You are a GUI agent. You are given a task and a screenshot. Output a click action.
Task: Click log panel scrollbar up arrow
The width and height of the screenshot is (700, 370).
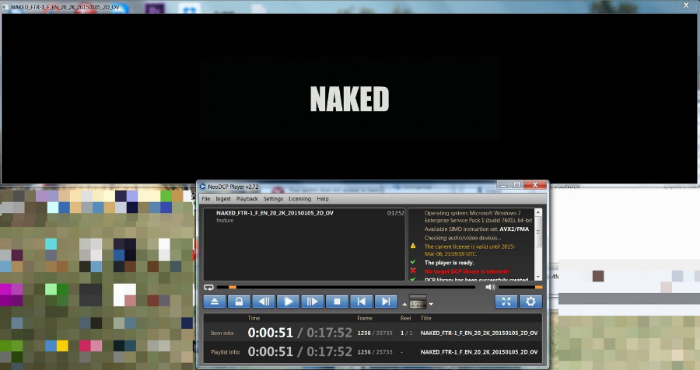538,212
